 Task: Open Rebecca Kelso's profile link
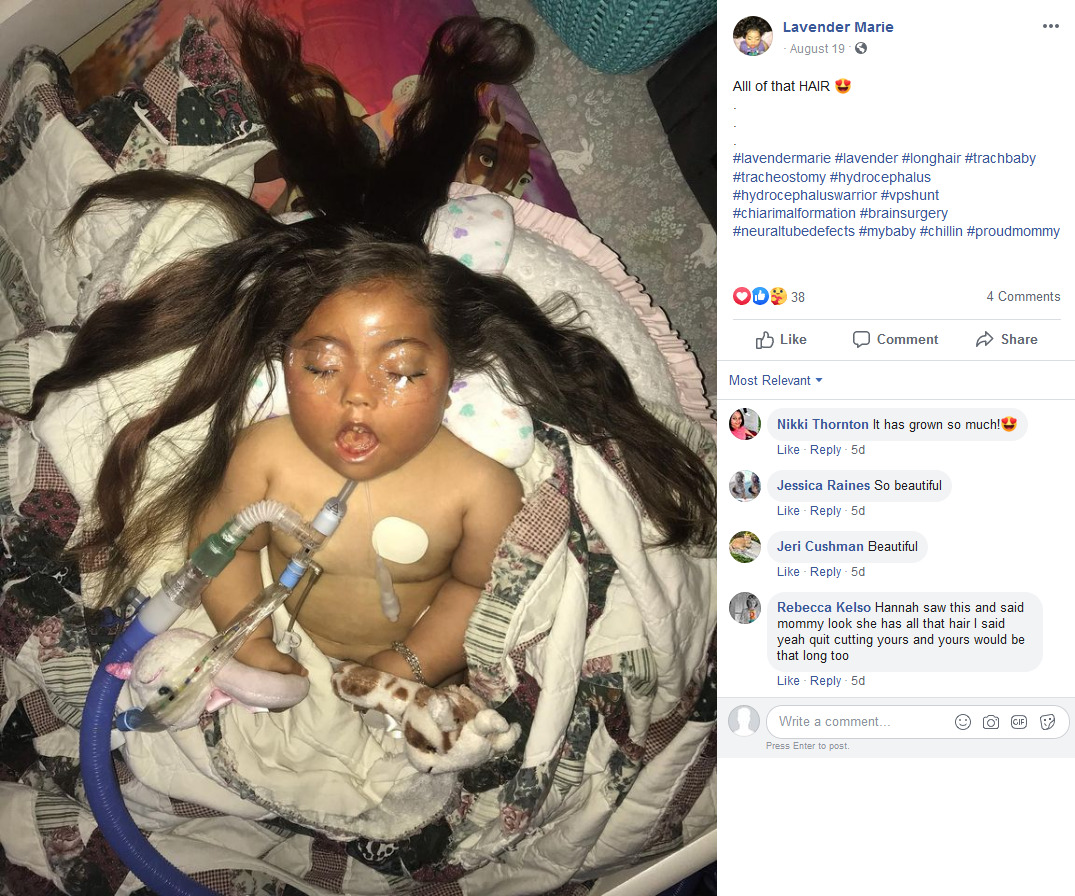pos(823,607)
